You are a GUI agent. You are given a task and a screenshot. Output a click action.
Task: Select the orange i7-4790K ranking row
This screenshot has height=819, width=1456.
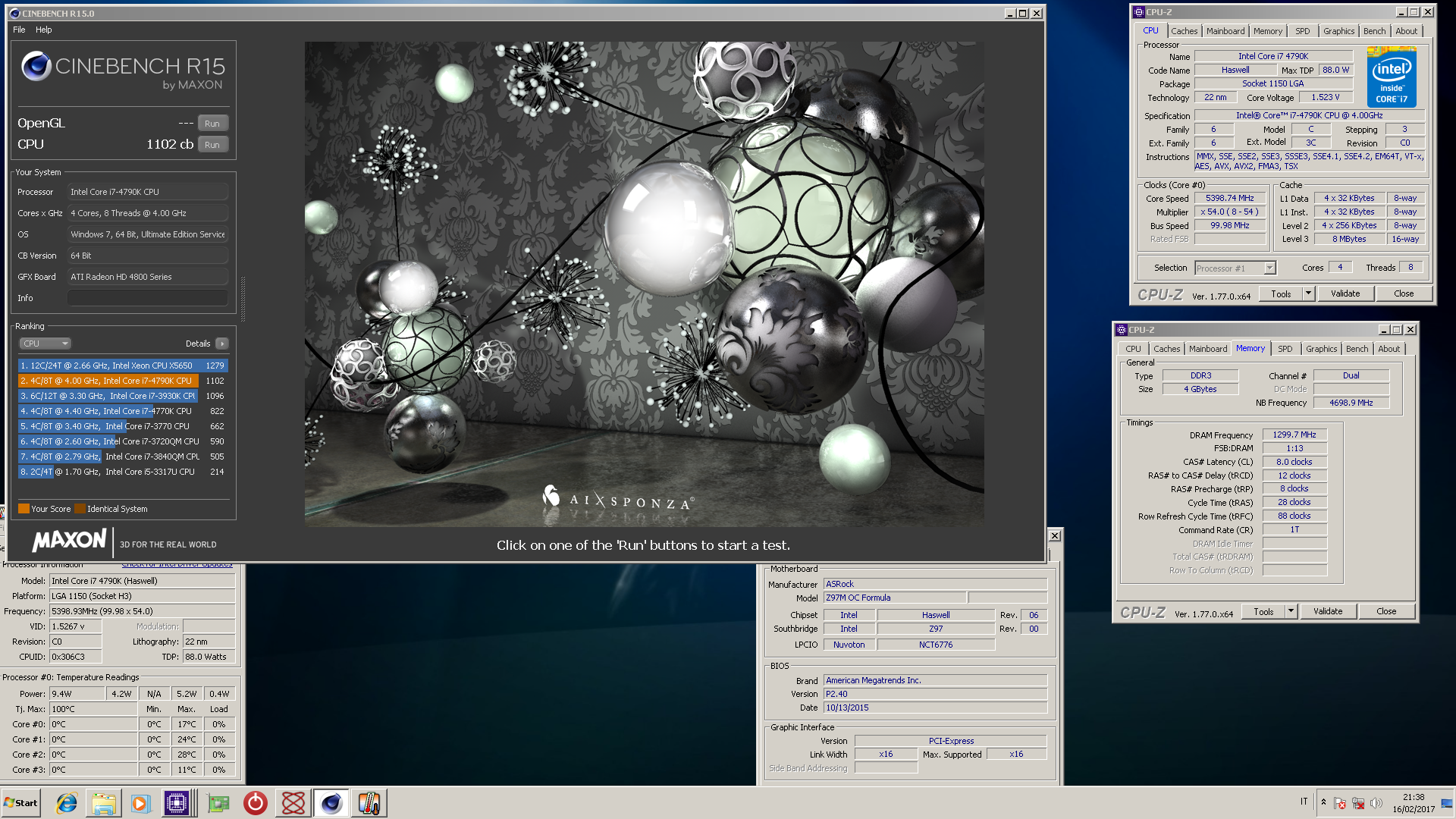(123, 381)
